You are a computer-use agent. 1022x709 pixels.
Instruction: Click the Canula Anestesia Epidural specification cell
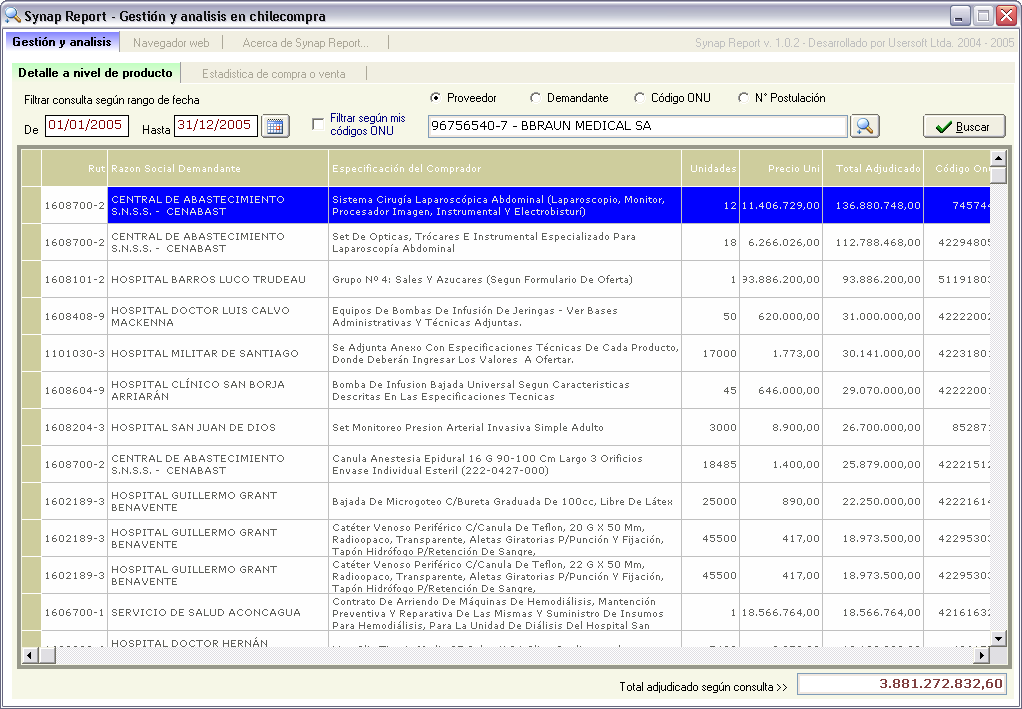(x=505, y=465)
